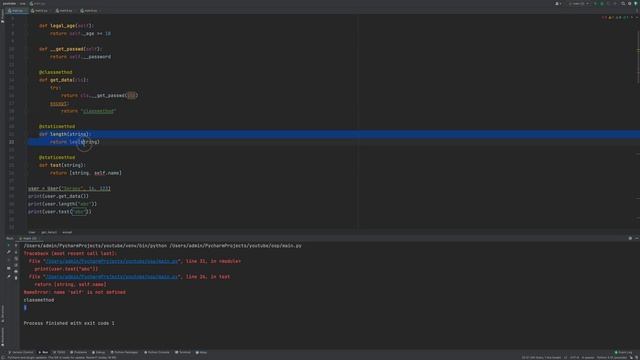
Task: Open the traceback file link for line 26
Action: tap(112, 277)
